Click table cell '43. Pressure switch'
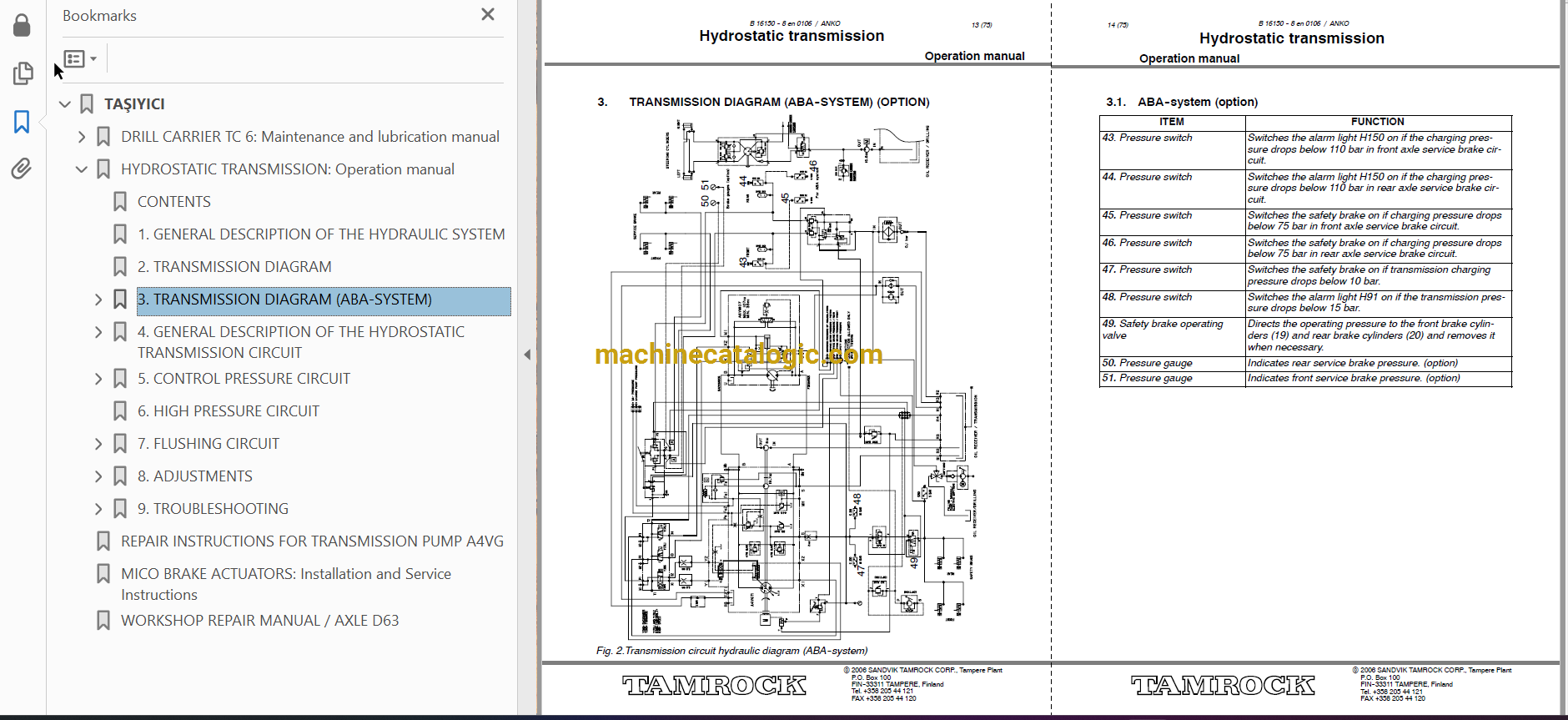 tap(1172, 149)
